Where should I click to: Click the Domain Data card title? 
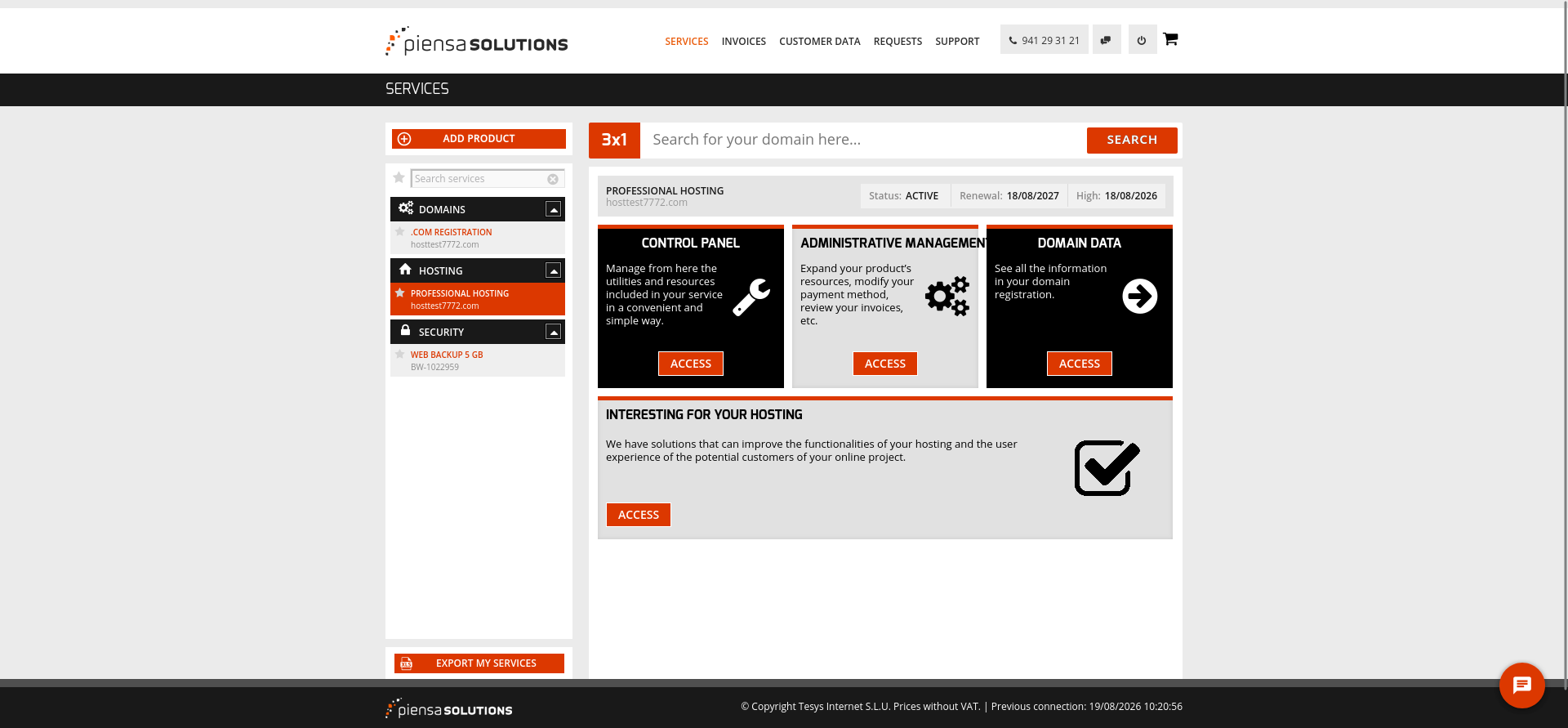tap(1080, 243)
